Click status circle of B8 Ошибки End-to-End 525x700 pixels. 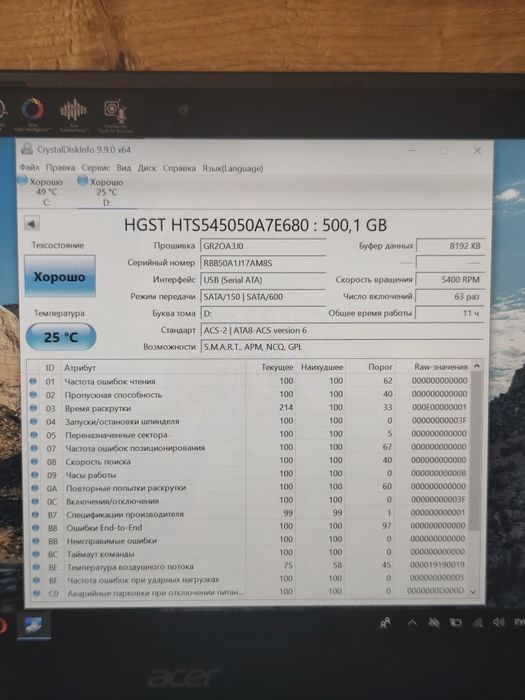(x=36, y=528)
